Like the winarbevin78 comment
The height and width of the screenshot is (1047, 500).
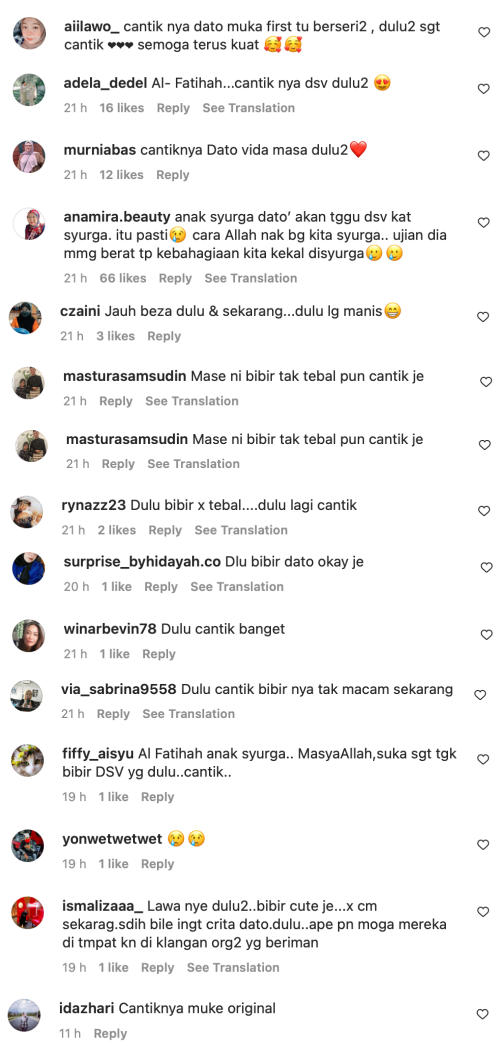tap(487, 634)
